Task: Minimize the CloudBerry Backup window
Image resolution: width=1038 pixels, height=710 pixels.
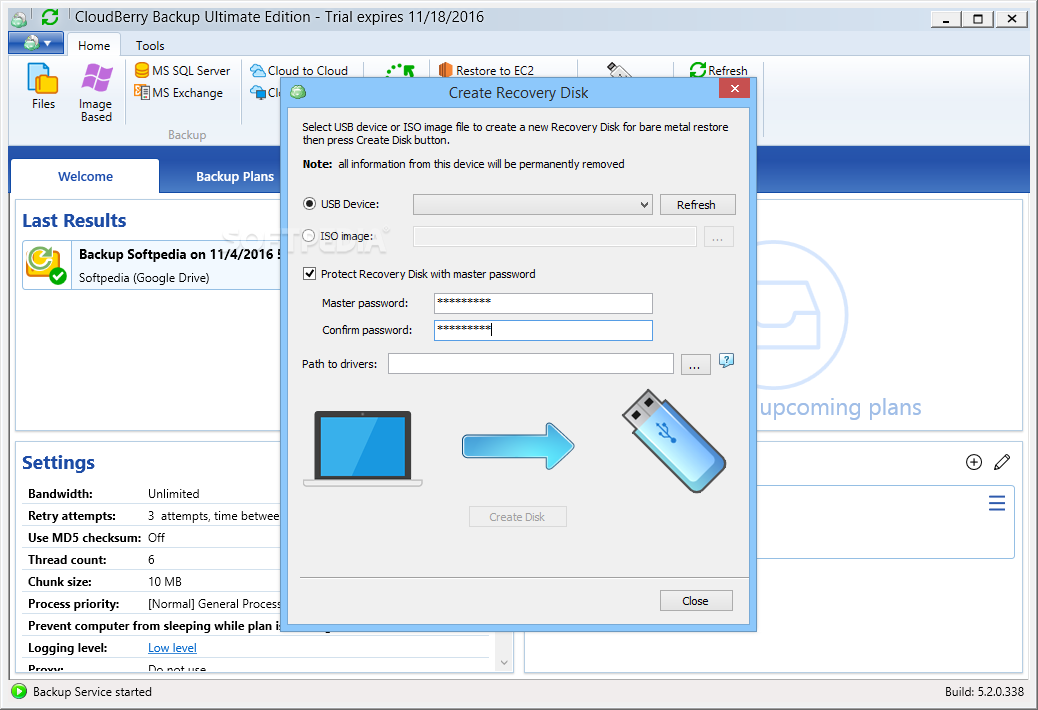Action: click(x=946, y=19)
